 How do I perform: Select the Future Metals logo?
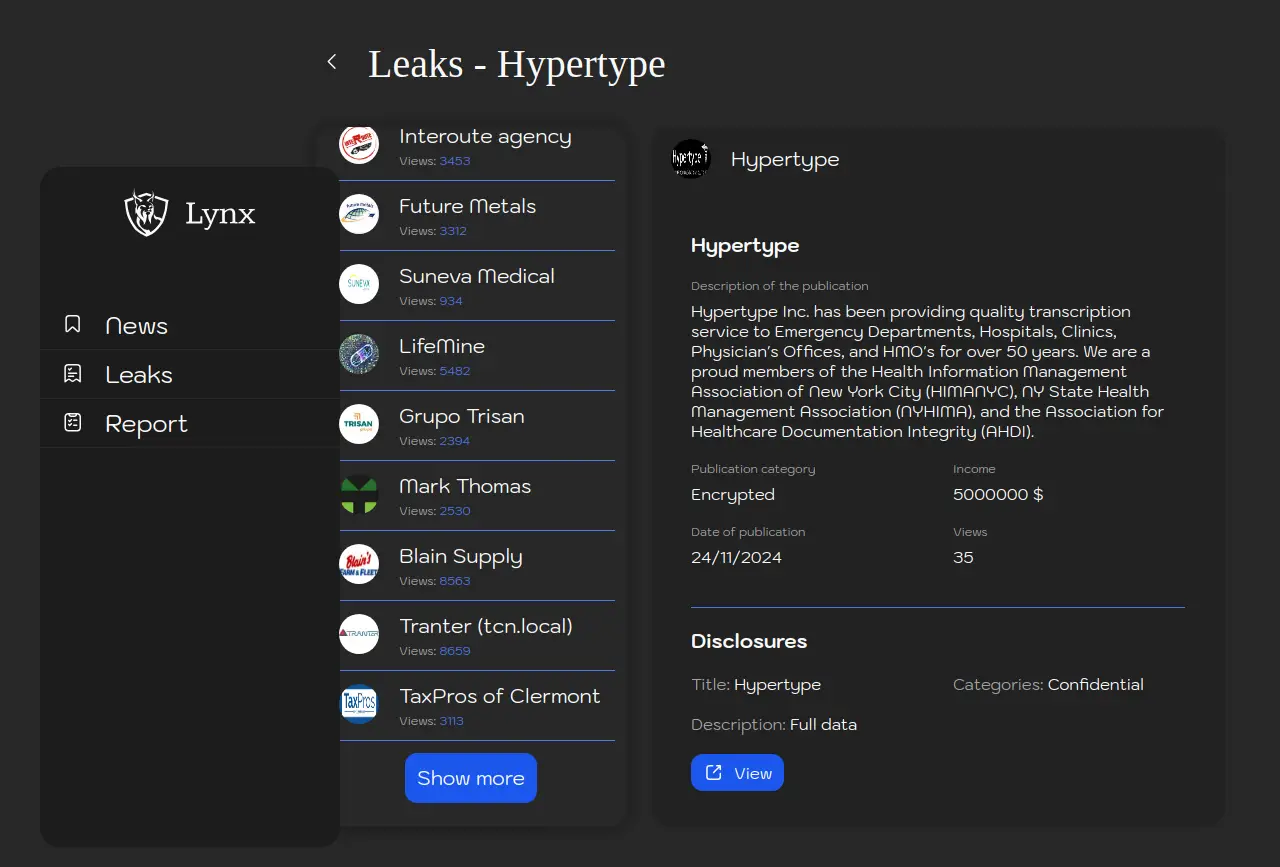359,214
